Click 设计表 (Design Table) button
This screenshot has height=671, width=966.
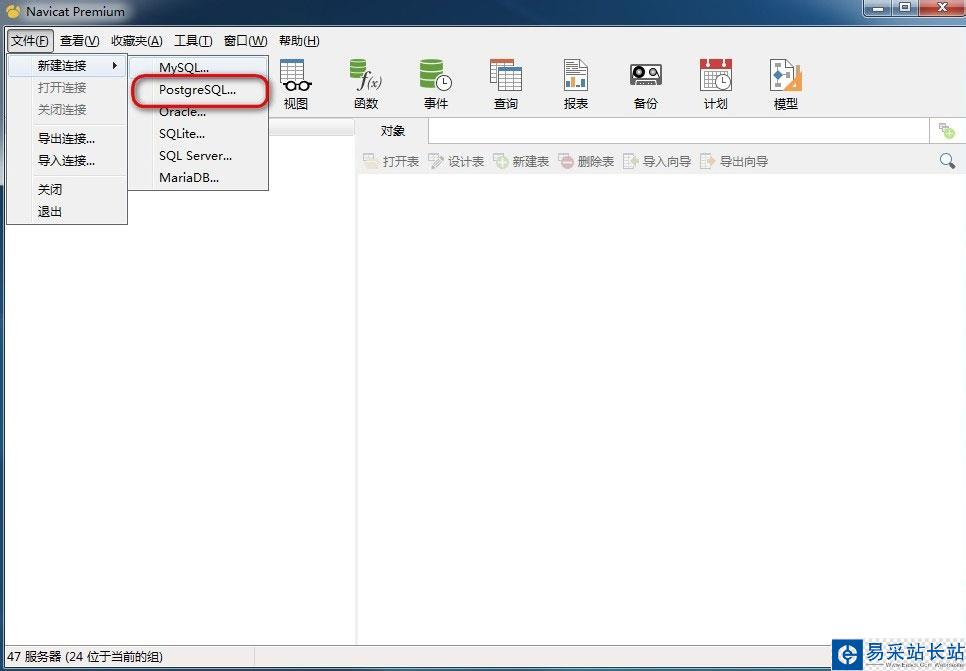(x=456, y=161)
